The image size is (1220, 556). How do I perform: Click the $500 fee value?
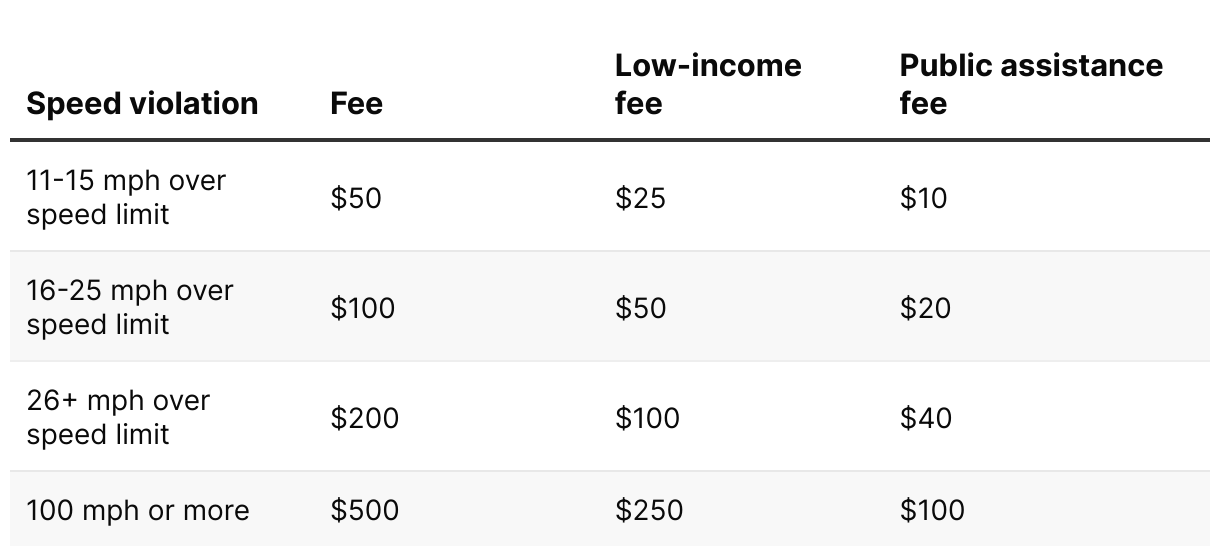tap(365, 510)
